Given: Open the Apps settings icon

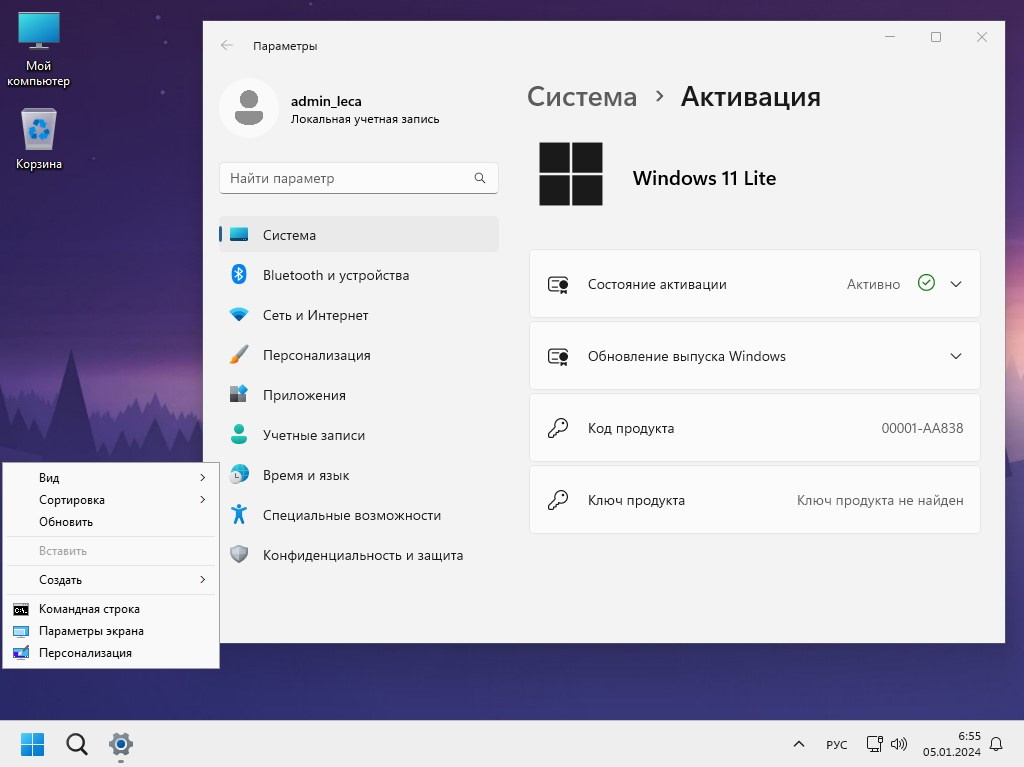Looking at the screenshot, I should 239,395.
